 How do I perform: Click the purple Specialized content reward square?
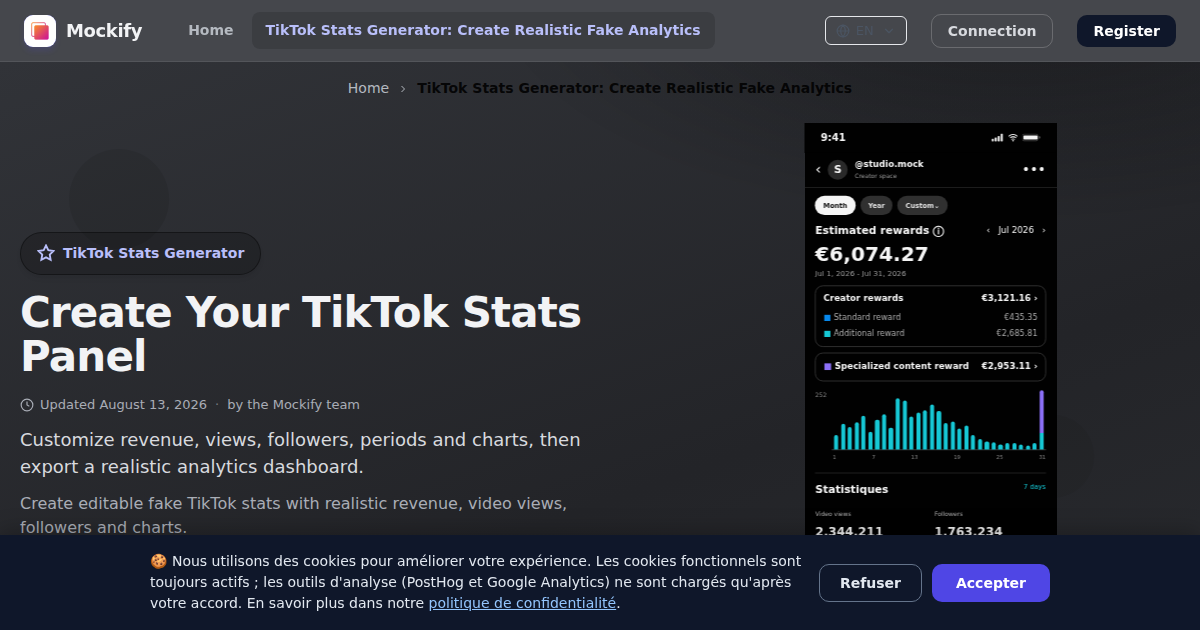pos(827,367)
